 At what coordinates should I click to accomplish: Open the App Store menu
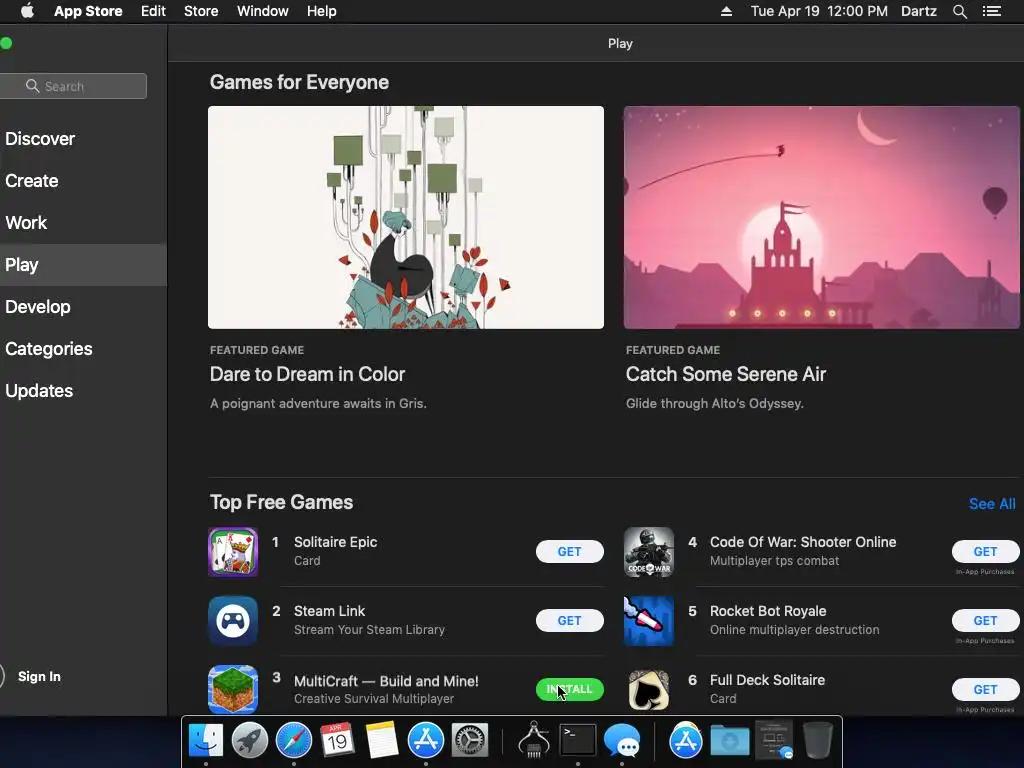click(x=88, y=11)
